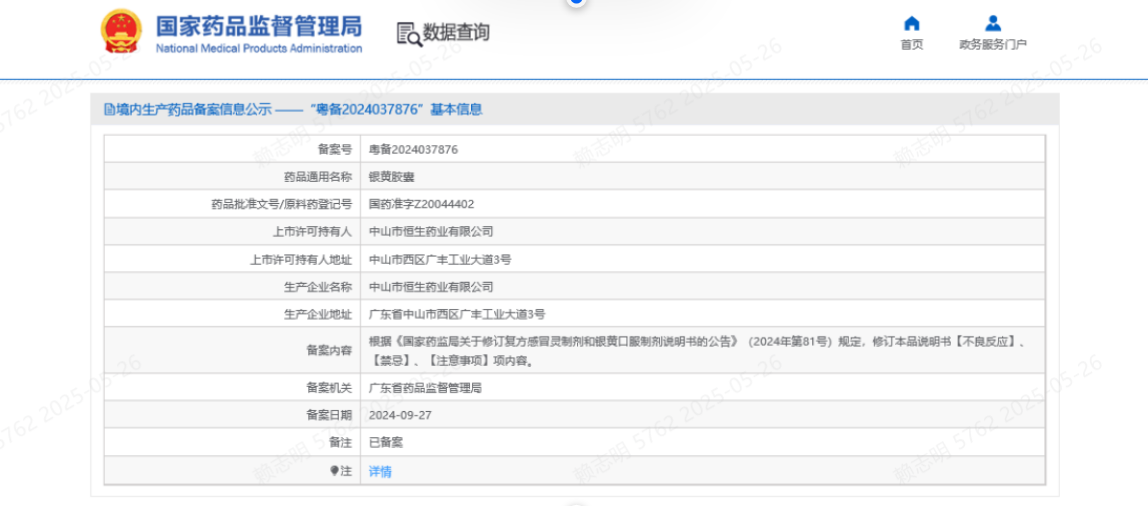1148x506 pixels.
Task: Open 政务服务门户 text label
Action: click(992, 45)
